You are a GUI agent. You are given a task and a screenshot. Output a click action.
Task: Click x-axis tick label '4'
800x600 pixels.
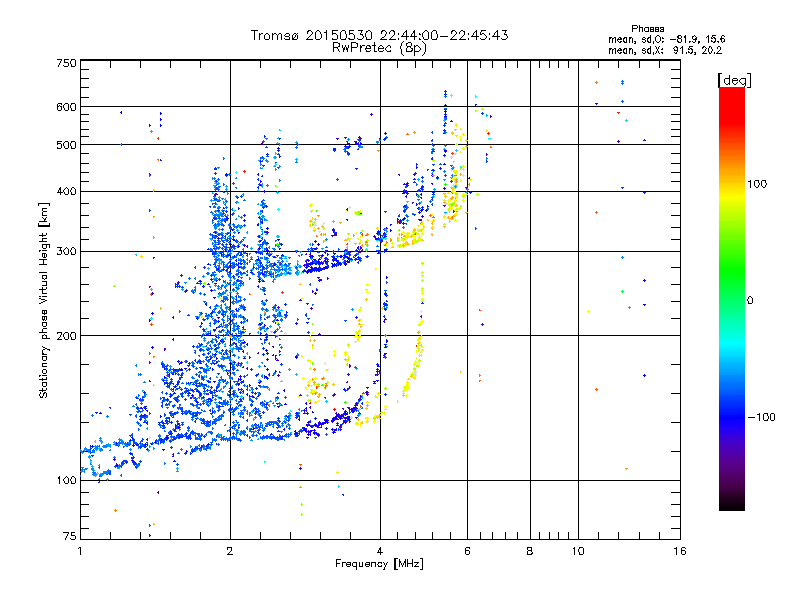[380, 551]
